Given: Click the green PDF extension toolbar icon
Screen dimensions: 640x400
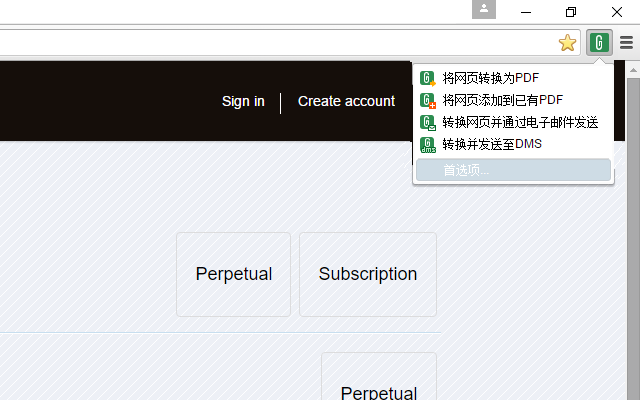Looking at the screenshot, I should [599, 42].
